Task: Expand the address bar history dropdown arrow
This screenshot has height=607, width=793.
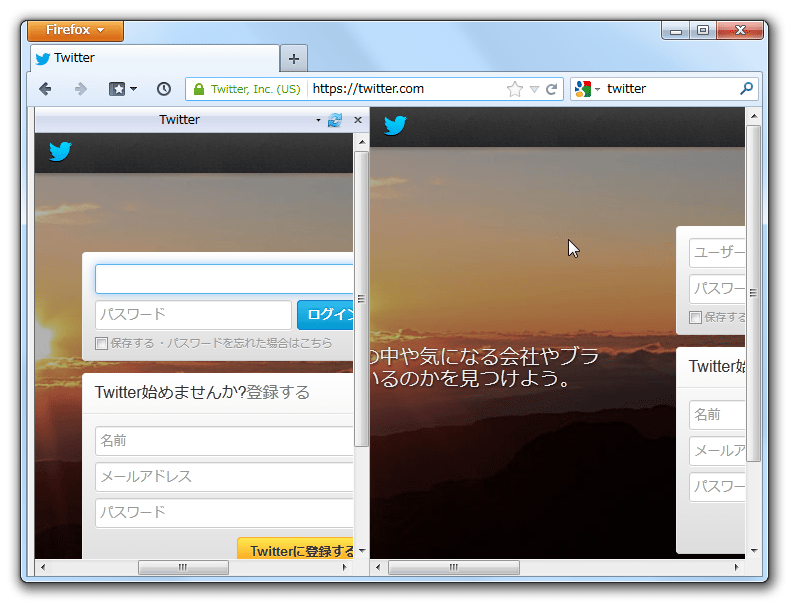Action: click(x=534, y=90)
